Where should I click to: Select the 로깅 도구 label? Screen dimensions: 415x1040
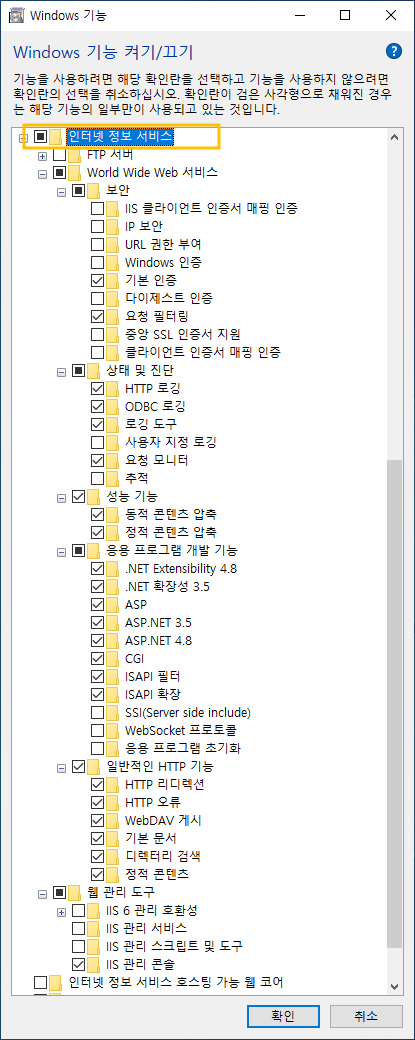(x=150, y=424)
